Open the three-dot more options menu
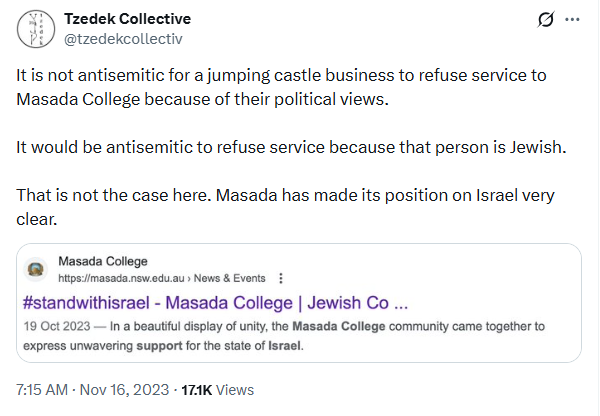The width and height of the screenshot is (600, 416). [572, 20]
